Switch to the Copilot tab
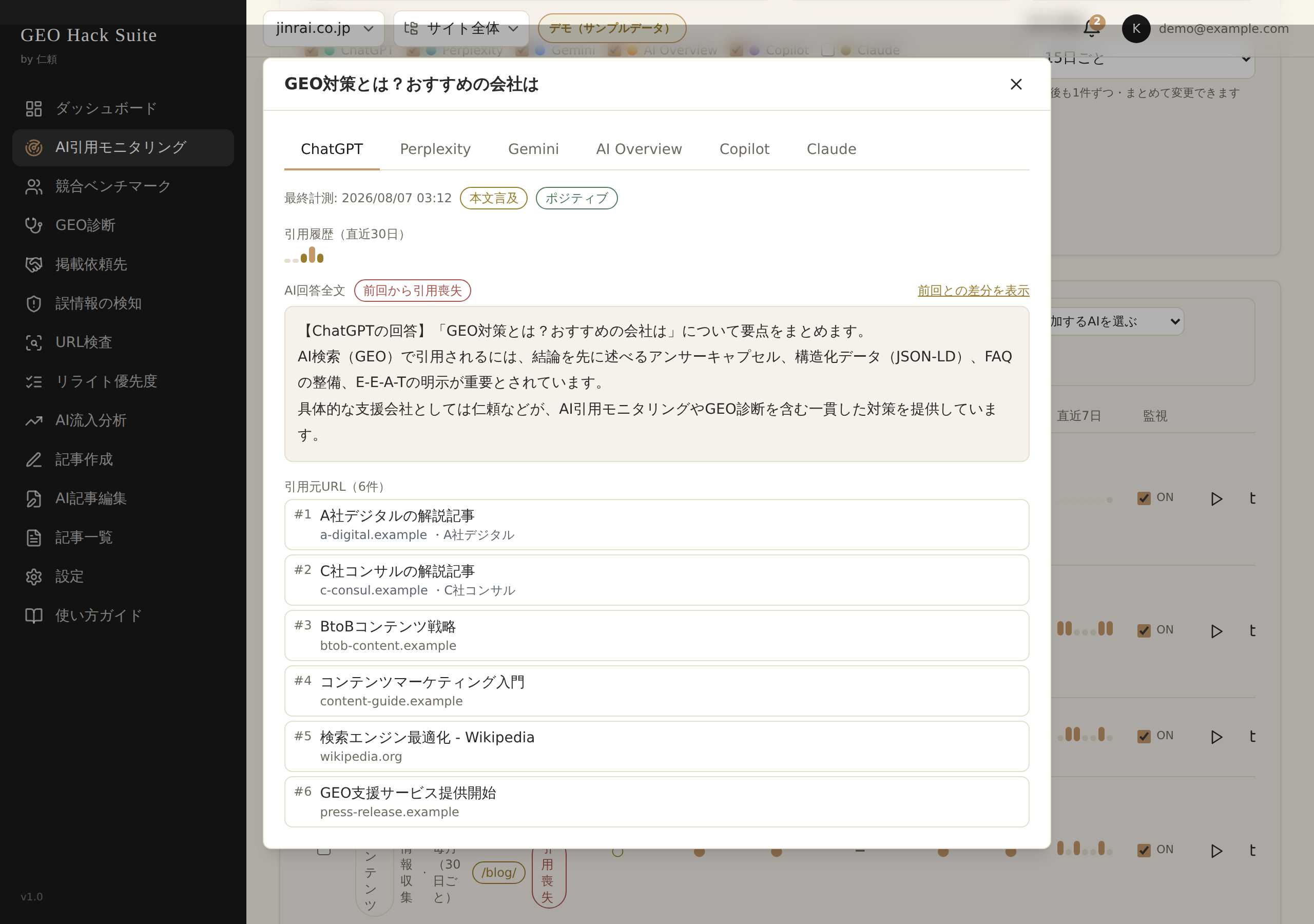The width and height of the screenshot is (1314, 924). pos(744,149)
